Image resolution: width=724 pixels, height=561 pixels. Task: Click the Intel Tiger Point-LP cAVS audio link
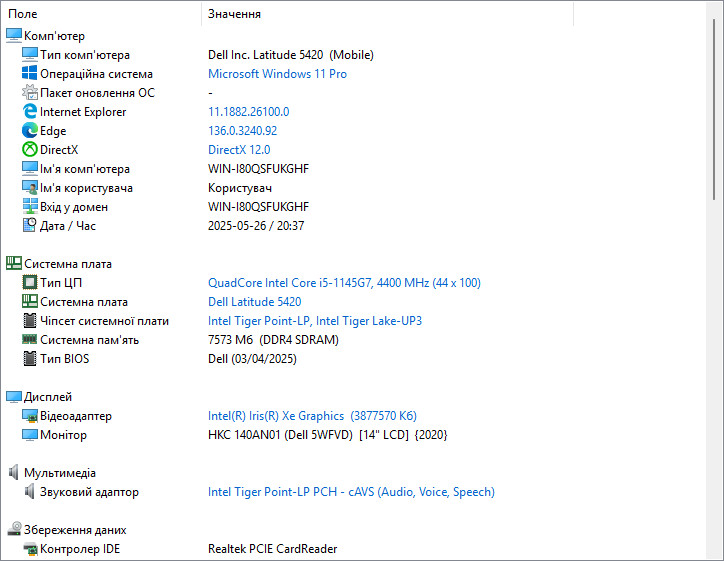[351, 492]
